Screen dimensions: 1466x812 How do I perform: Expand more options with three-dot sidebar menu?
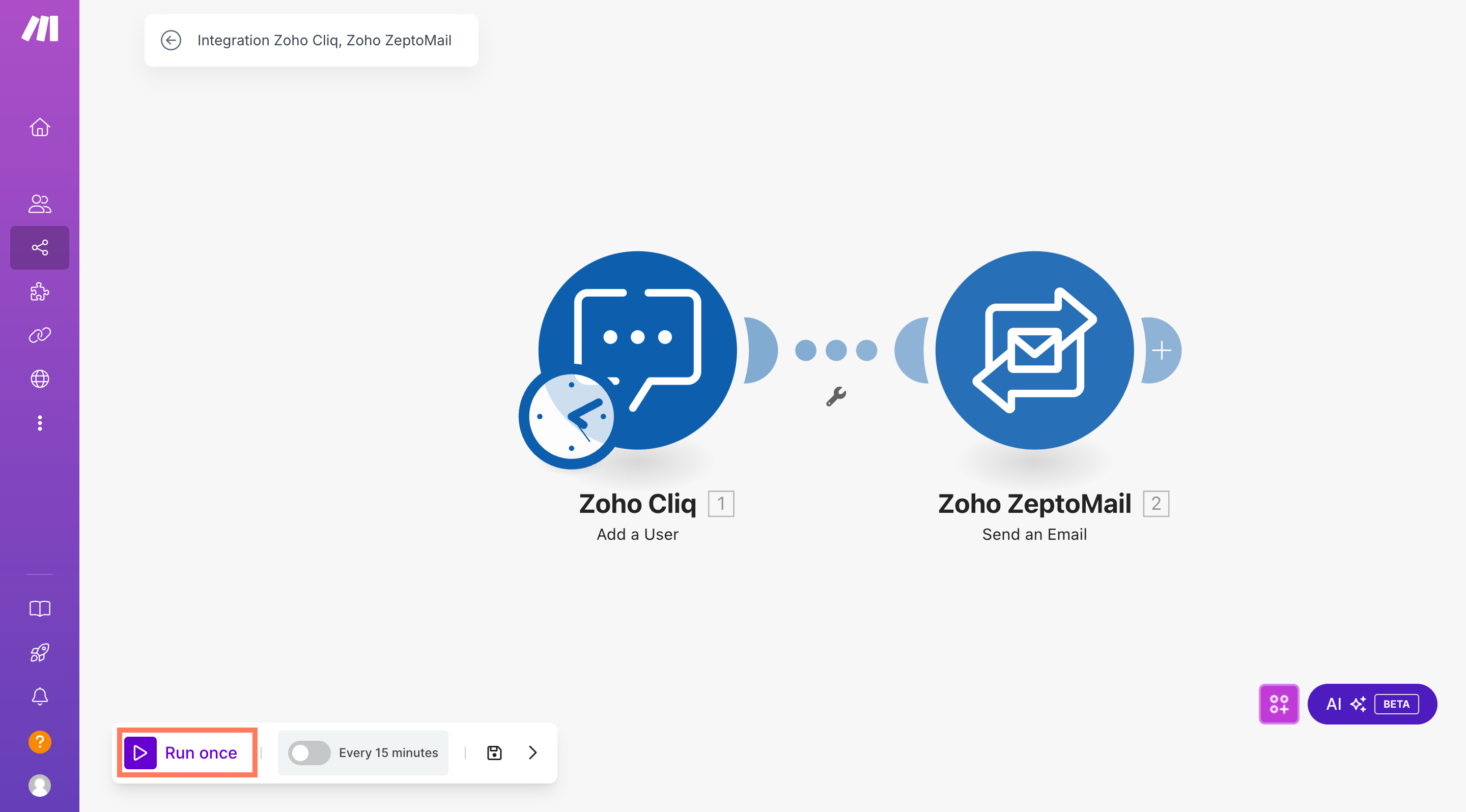(x=39, y=422)
